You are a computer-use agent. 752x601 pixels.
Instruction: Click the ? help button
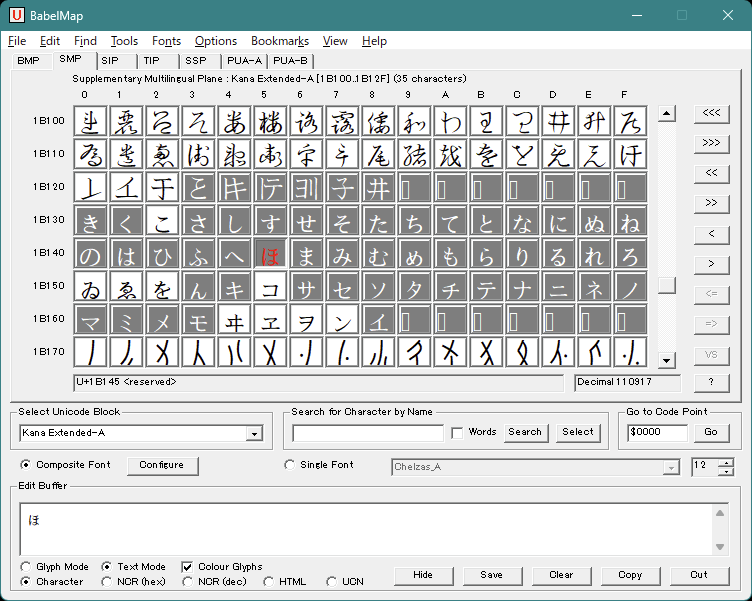click(x=711, y=383)
